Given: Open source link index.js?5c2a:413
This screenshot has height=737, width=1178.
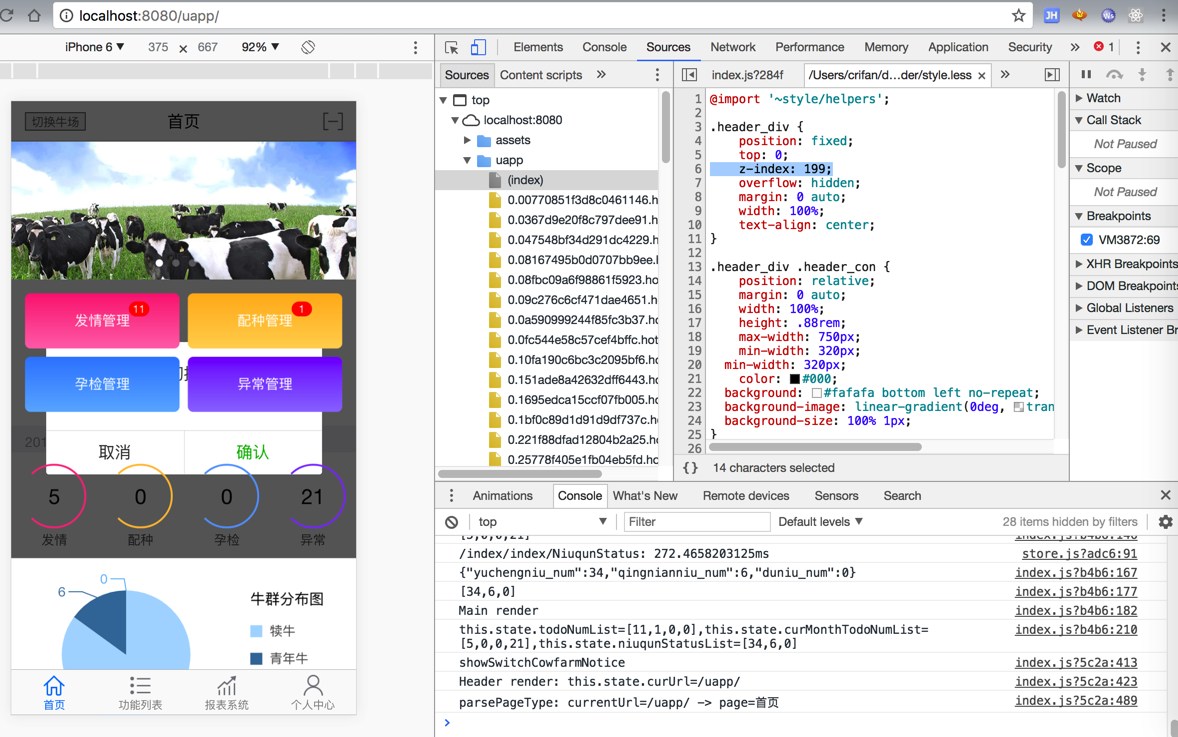Looking at the screenshot, I should click(x=1076, y=663).
